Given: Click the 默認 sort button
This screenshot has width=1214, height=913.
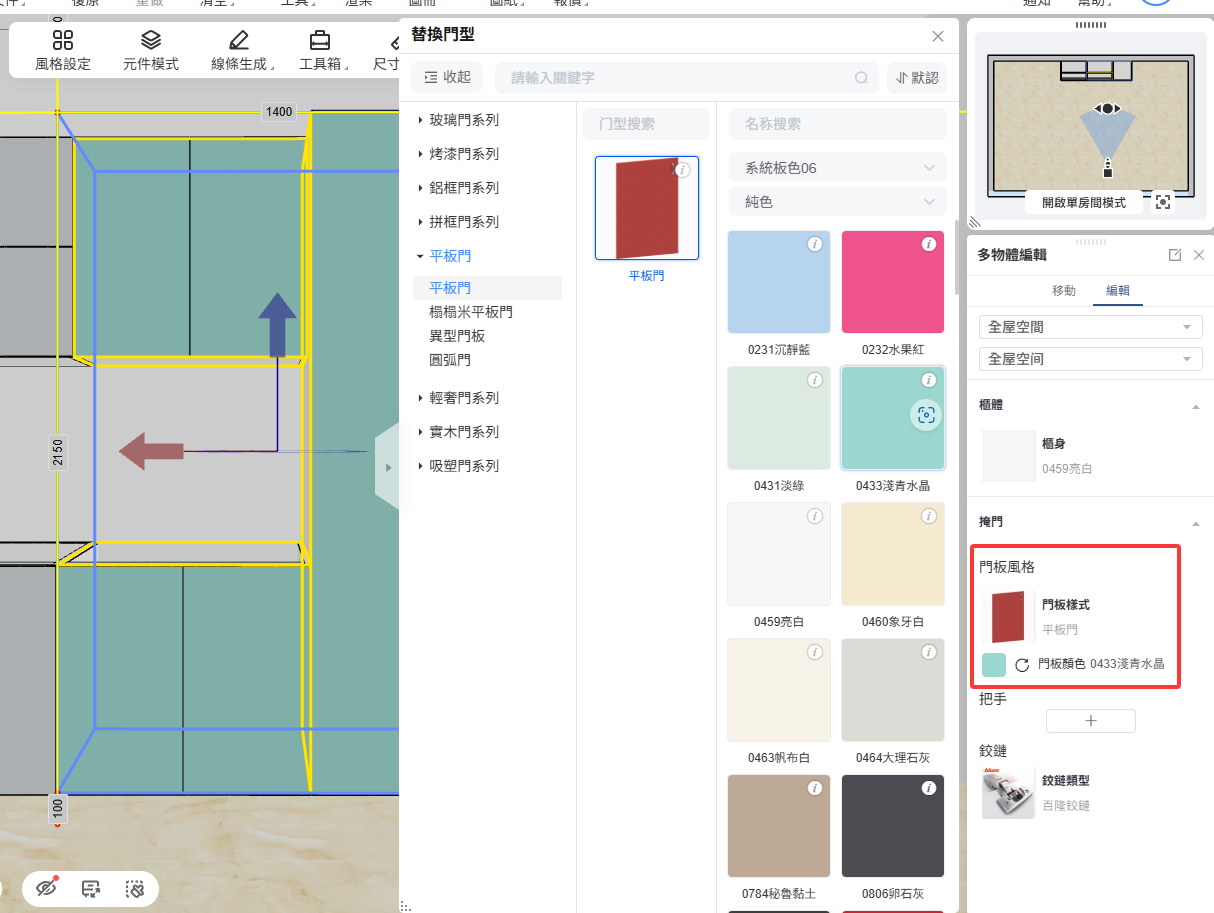Looking at the screenshot, I should 916,77.
